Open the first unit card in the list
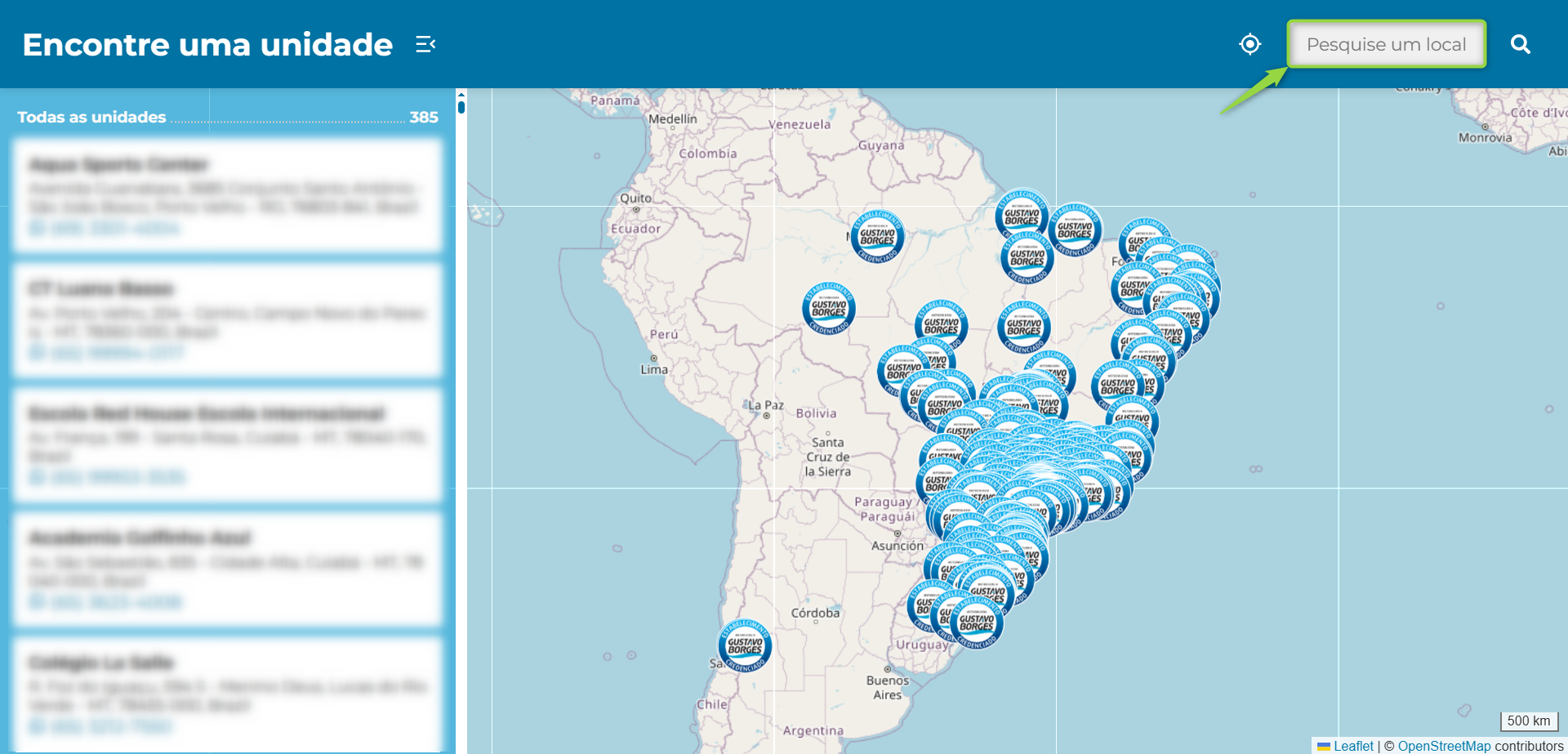Image resolution: width=1568 pixels, height=754 pixels. coord(228,196)
